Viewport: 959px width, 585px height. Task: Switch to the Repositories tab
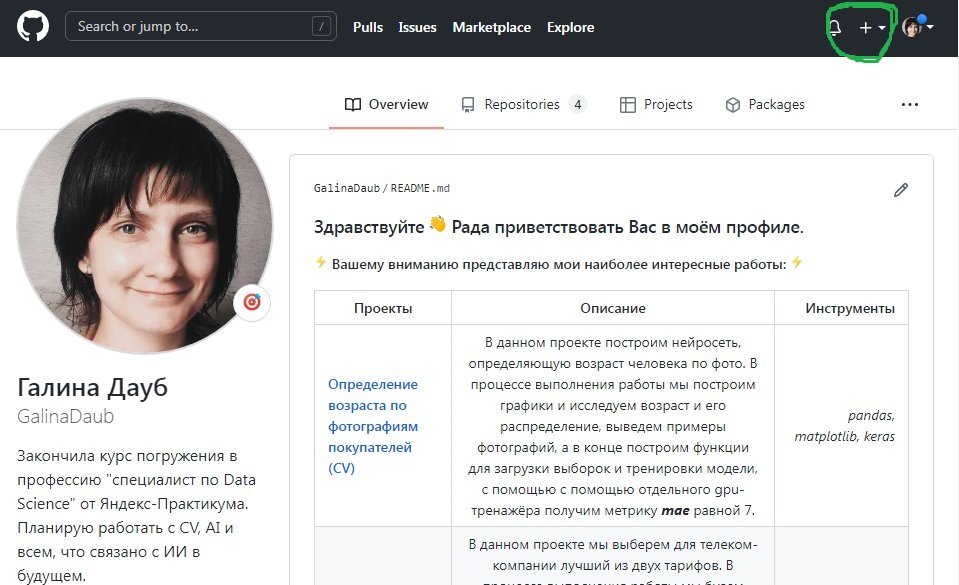pos(521,103)
